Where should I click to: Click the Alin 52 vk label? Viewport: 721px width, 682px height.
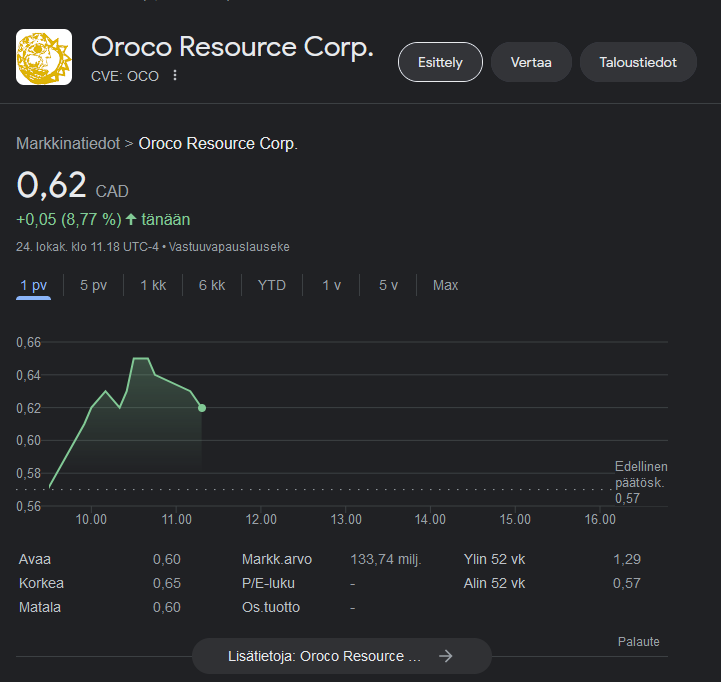(x=494, y=583)
